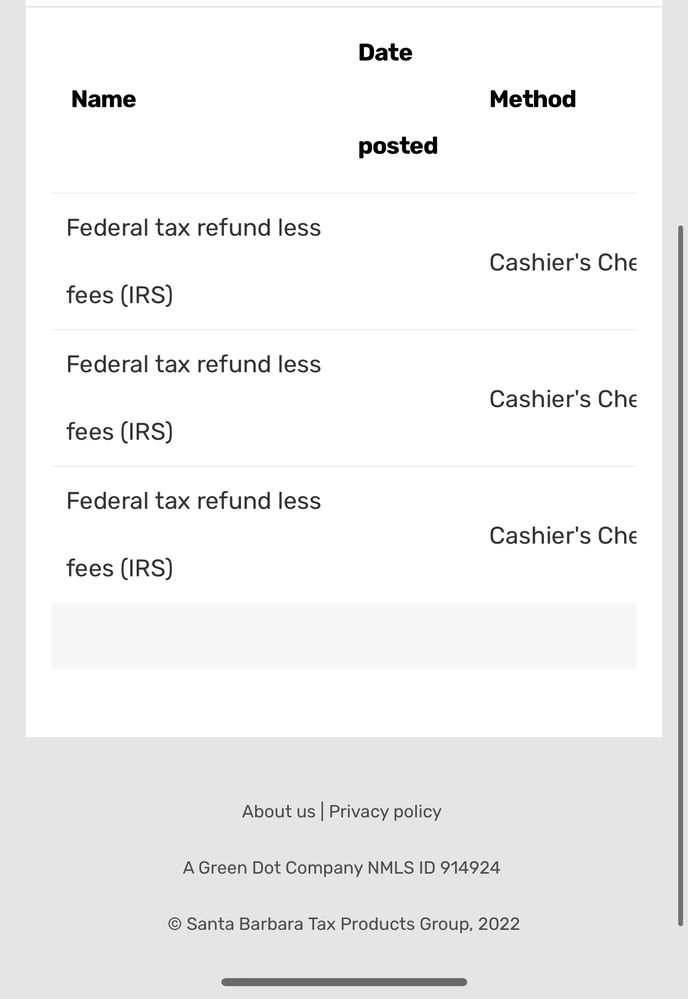Tap first row's Cashier's Check method
Image resolution: width=688 pixels, height=999 pixels.
563,262
